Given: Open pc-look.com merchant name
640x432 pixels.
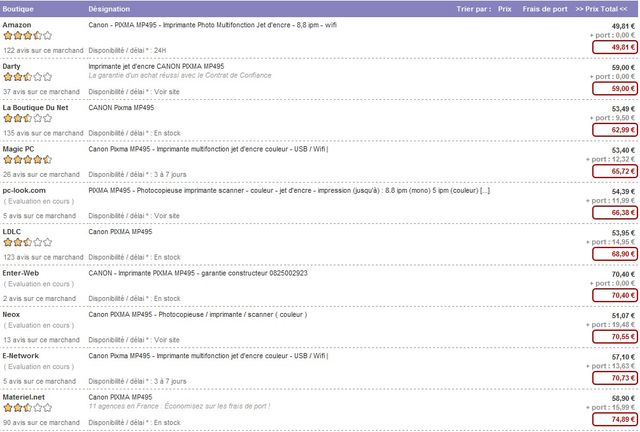Looking at the screenshot, I should click(24, 190).
